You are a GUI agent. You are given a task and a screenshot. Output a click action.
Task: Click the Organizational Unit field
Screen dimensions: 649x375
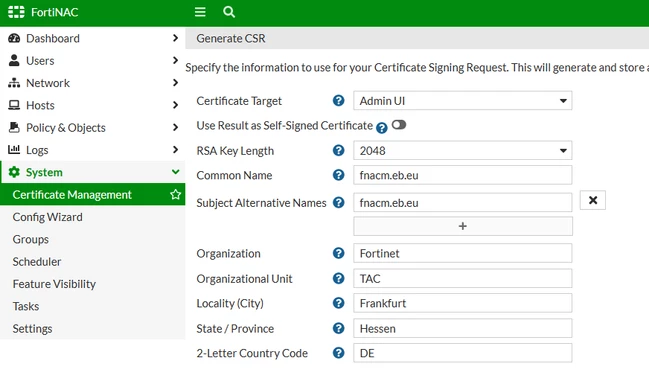[463, 279]
